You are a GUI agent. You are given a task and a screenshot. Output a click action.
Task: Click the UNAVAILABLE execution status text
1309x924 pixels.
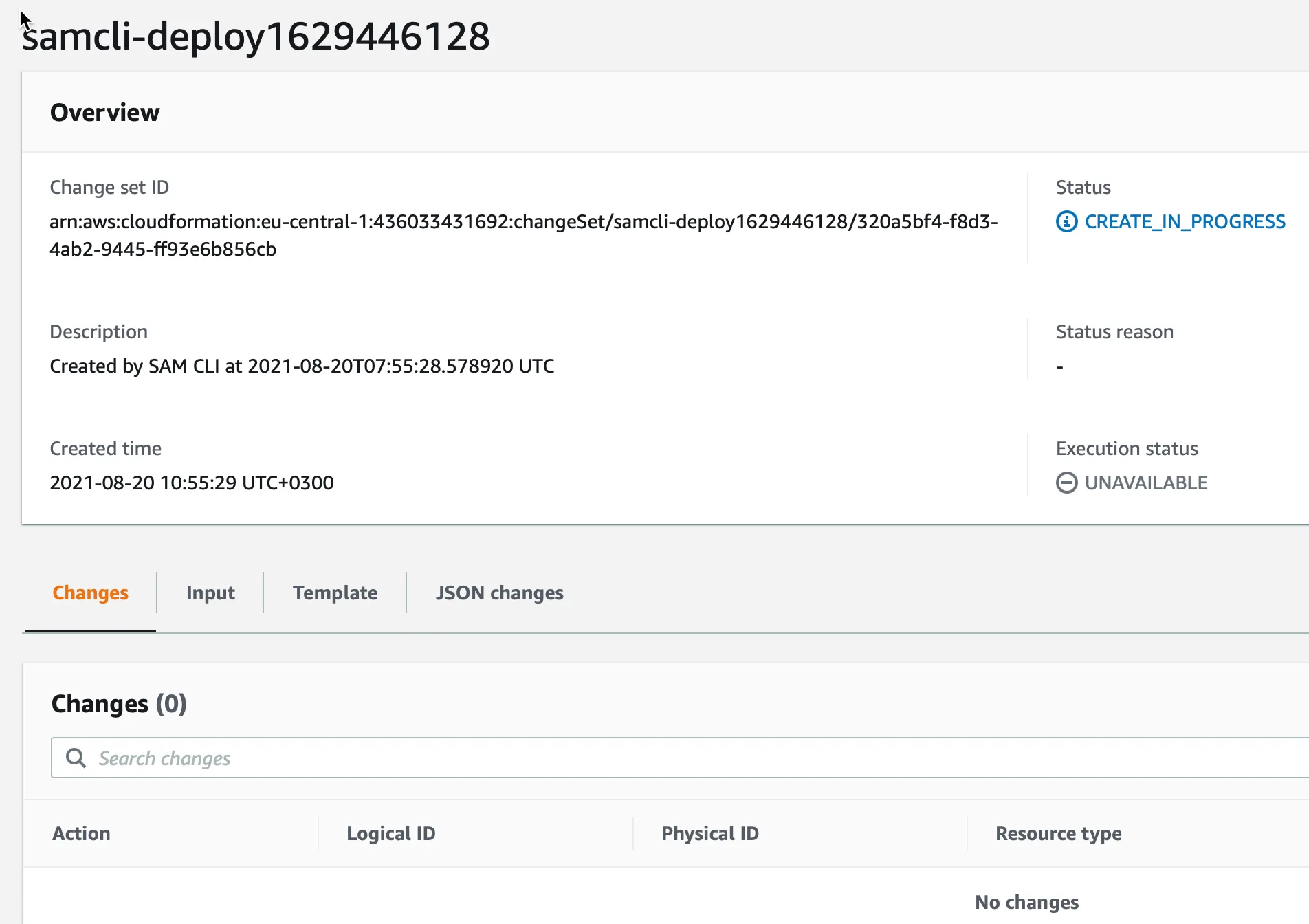click(x=1145, y=483)
